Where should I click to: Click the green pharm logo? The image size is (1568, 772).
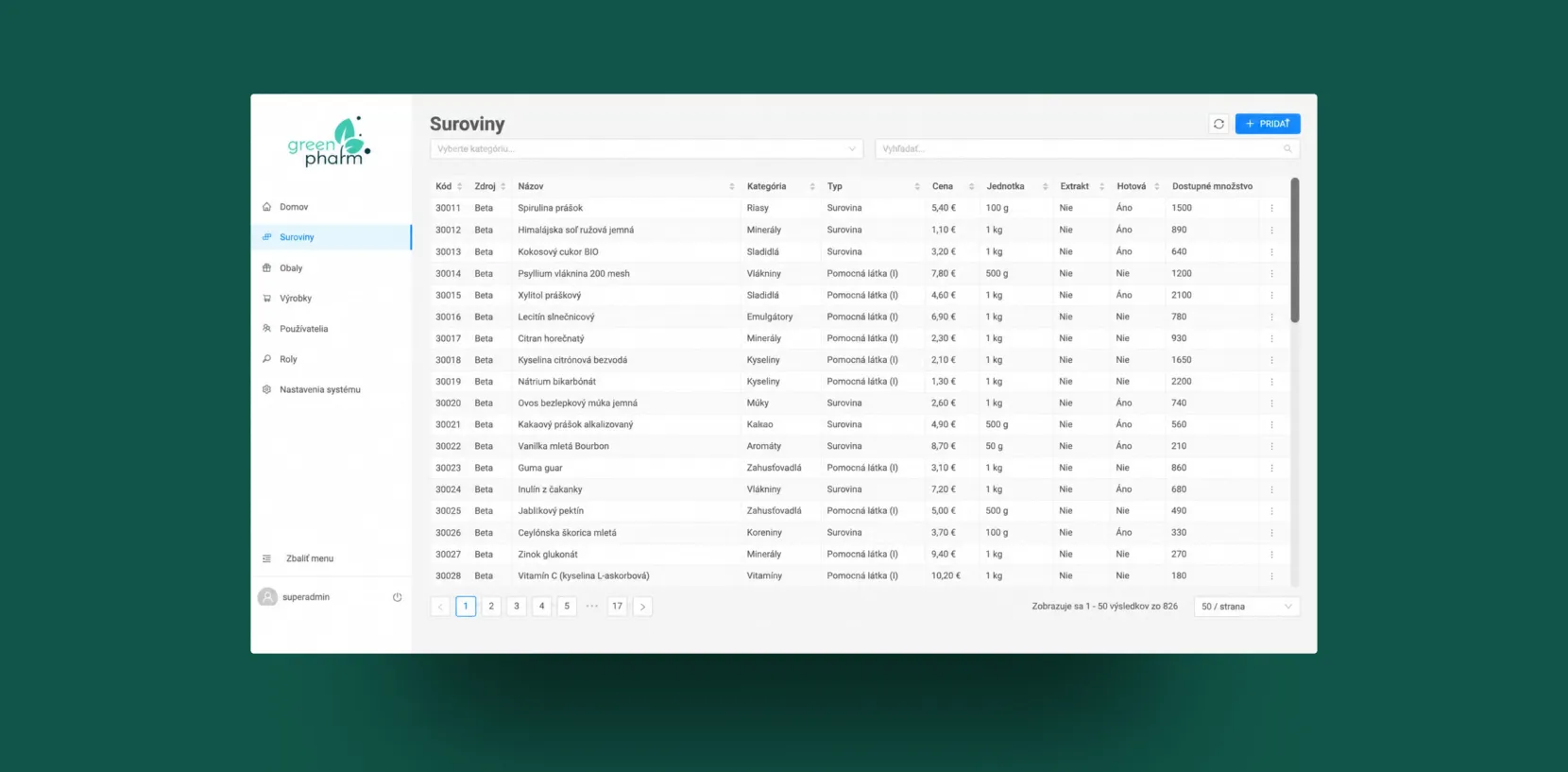330,142
